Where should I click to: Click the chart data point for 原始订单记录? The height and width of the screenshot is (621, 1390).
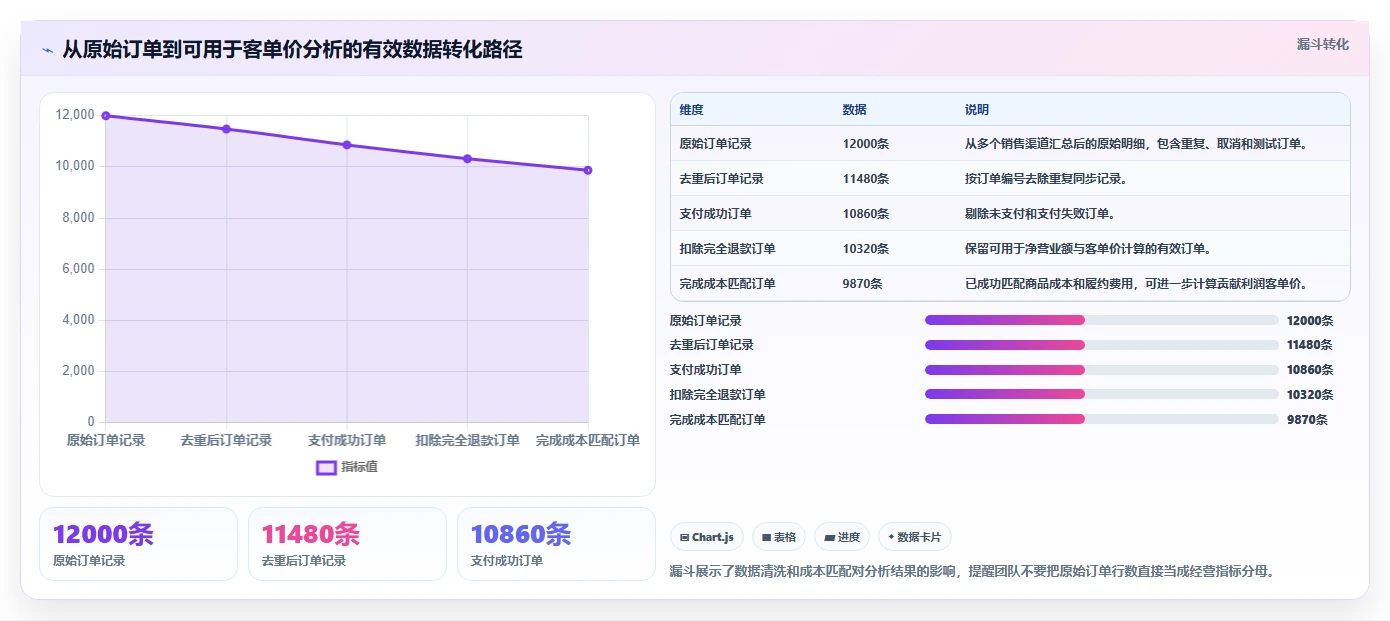106,116
